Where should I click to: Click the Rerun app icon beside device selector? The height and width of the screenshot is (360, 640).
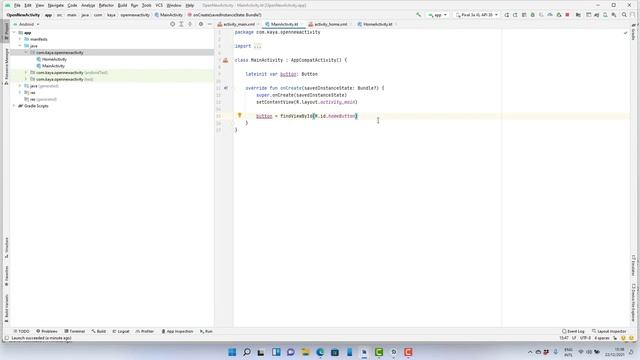click(507, 15)
